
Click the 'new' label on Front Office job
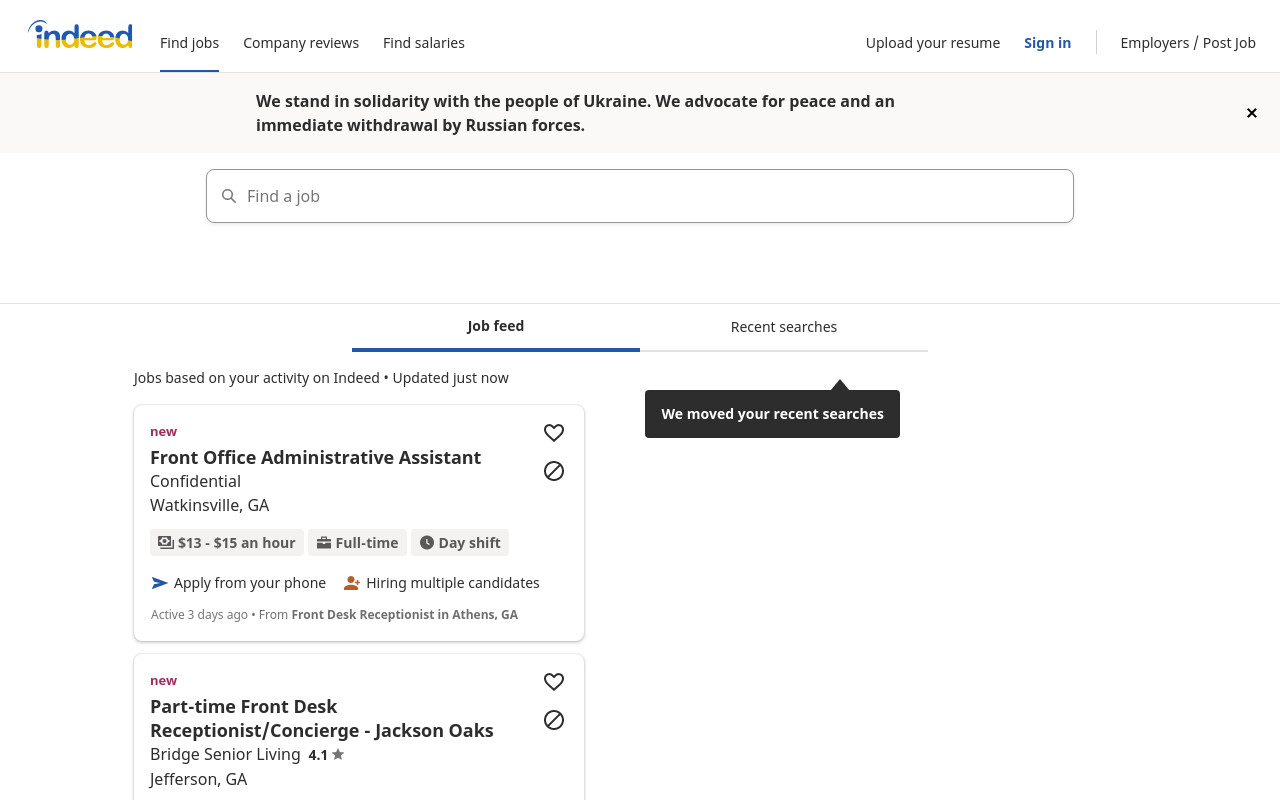[x=163, y=431]
